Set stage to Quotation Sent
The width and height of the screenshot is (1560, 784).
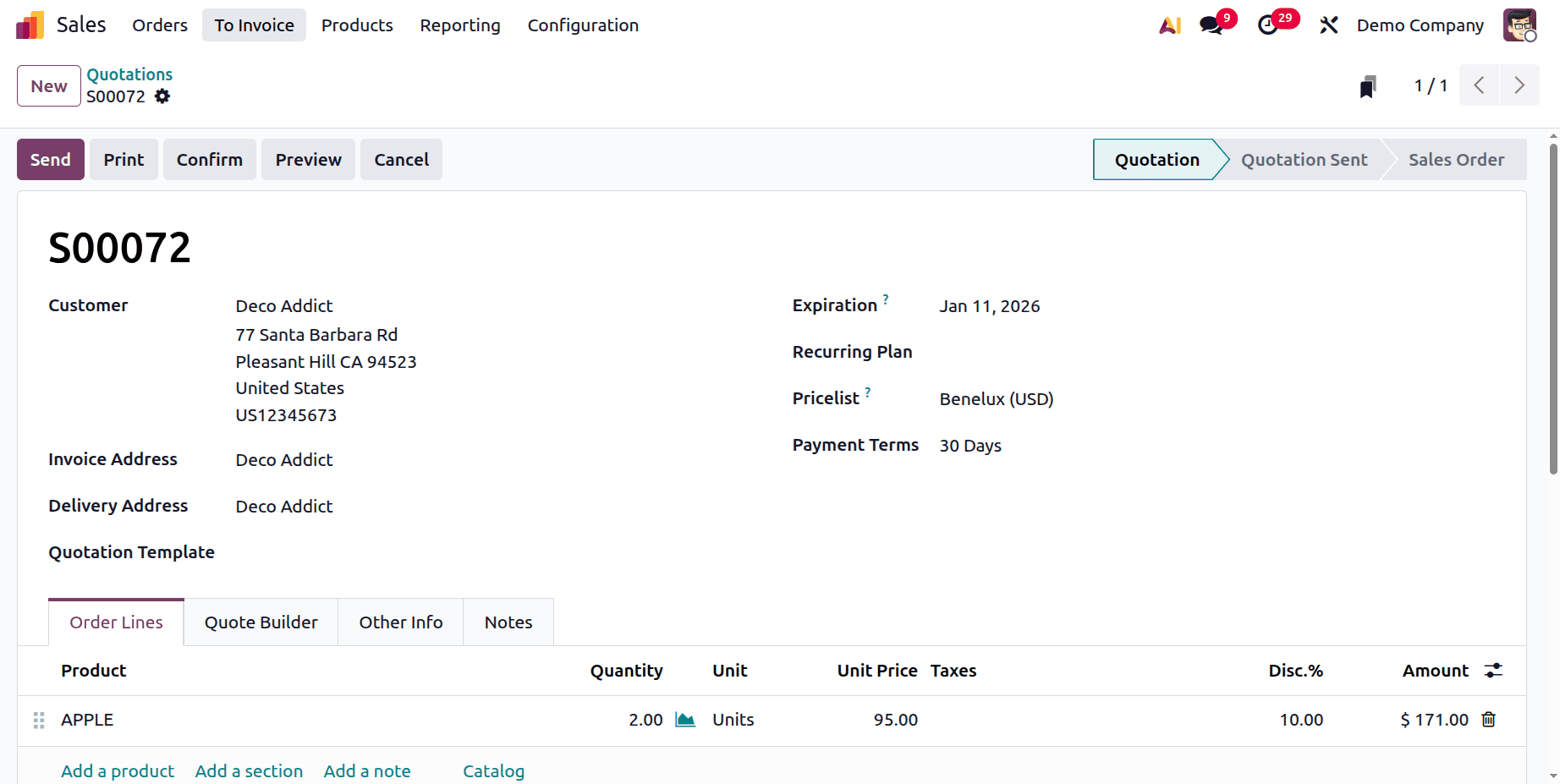coord(1304,159)
